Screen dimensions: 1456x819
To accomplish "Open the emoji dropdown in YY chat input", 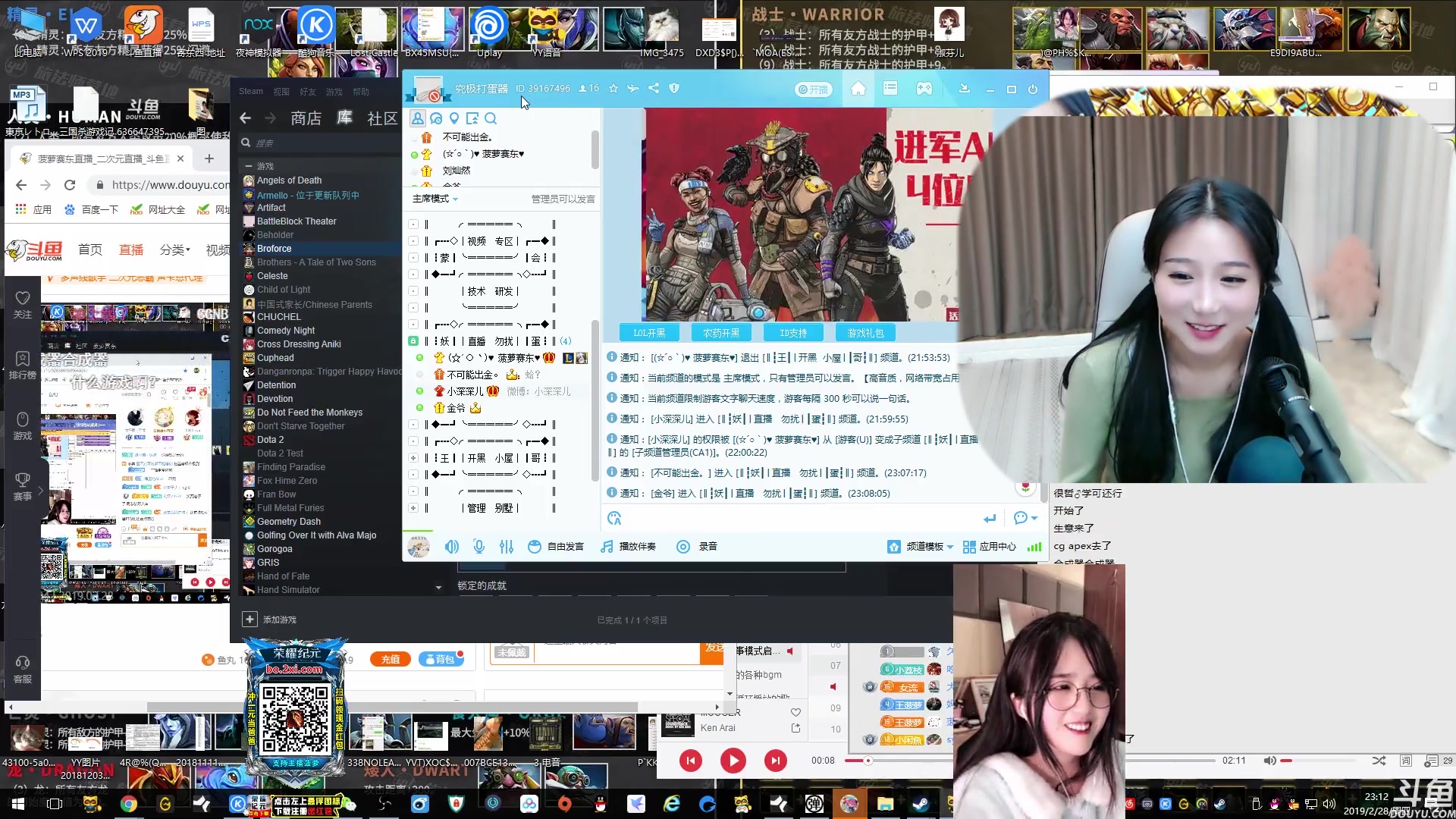I will click(1025, 518).
